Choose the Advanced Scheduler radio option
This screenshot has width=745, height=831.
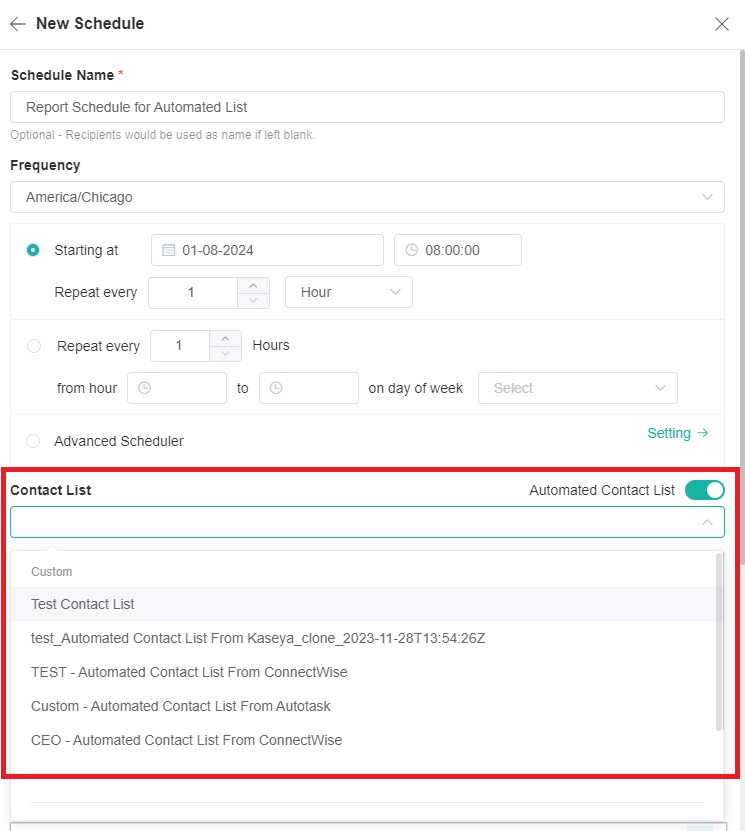pyautogui.click(x=33, y=441)
